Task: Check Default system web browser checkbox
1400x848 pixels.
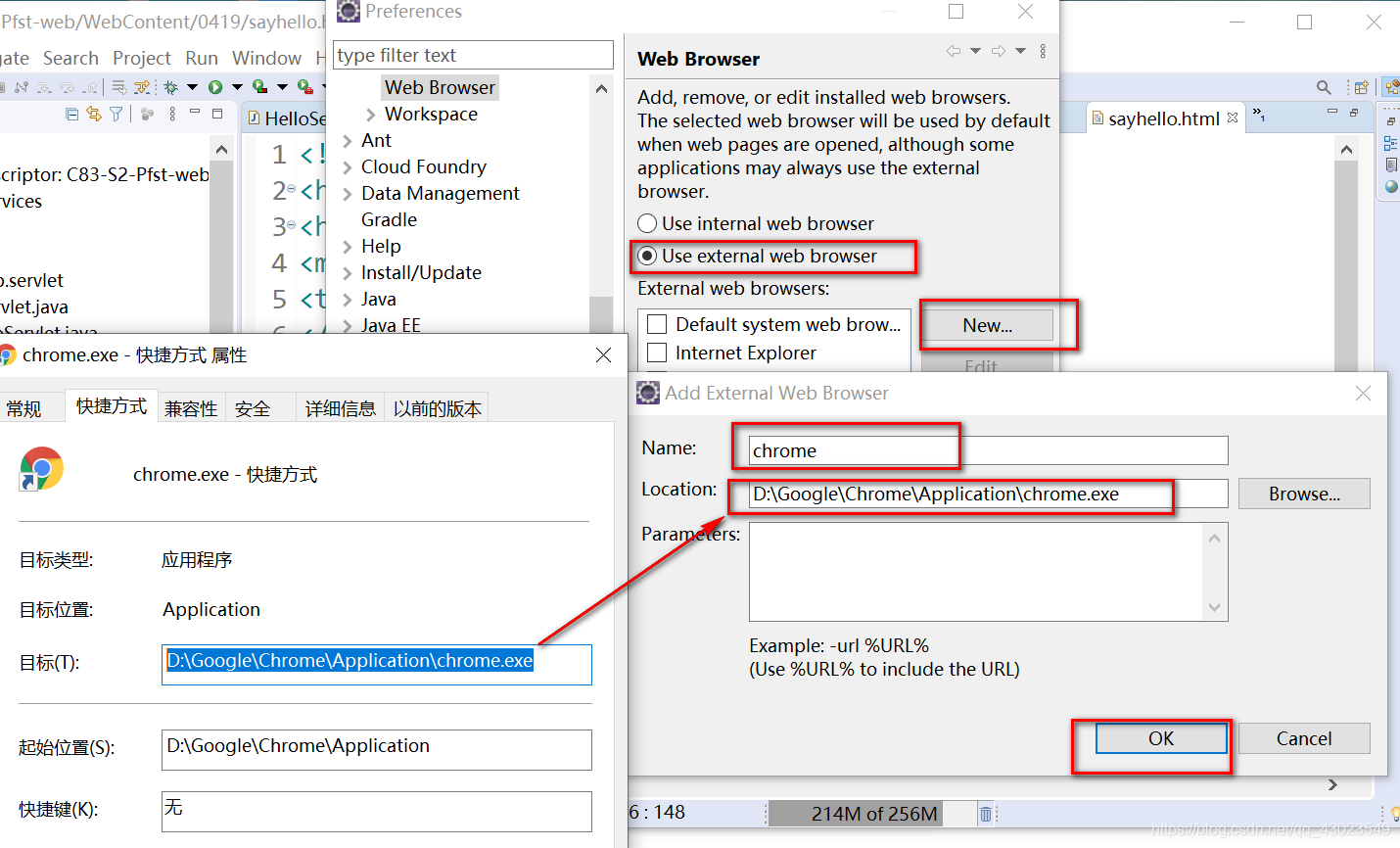Action: 658,324
